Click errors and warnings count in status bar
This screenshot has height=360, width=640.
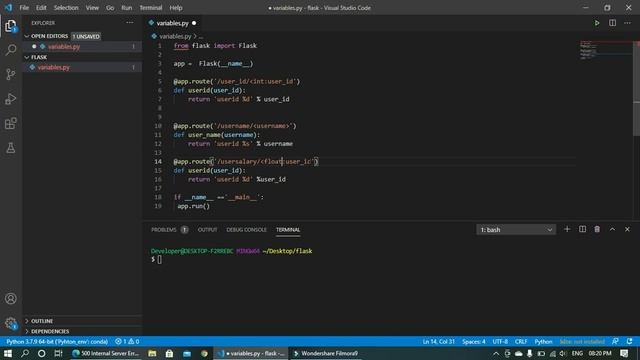point(127,341)
